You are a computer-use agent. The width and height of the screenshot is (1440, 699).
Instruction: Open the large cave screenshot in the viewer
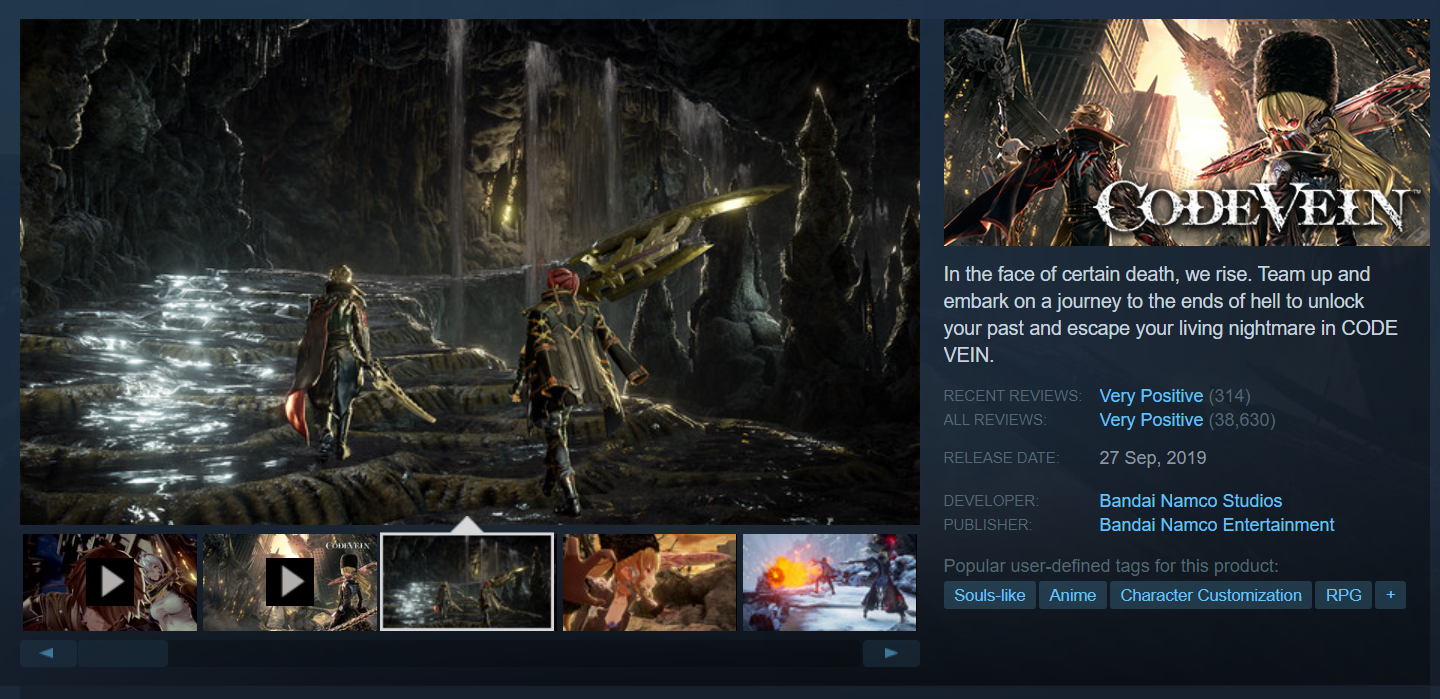click(469, 271)
